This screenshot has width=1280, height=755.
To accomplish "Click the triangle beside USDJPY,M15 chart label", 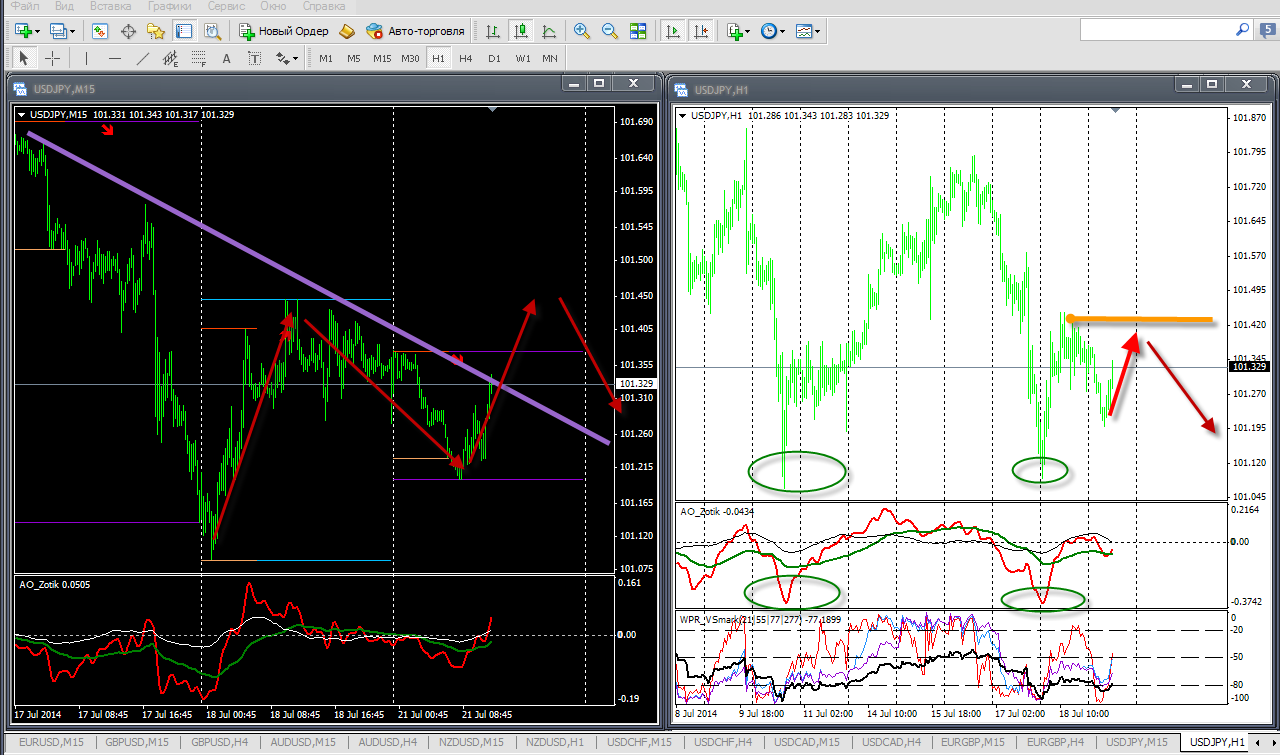I will pyautogui.click(x=23, y=115).
